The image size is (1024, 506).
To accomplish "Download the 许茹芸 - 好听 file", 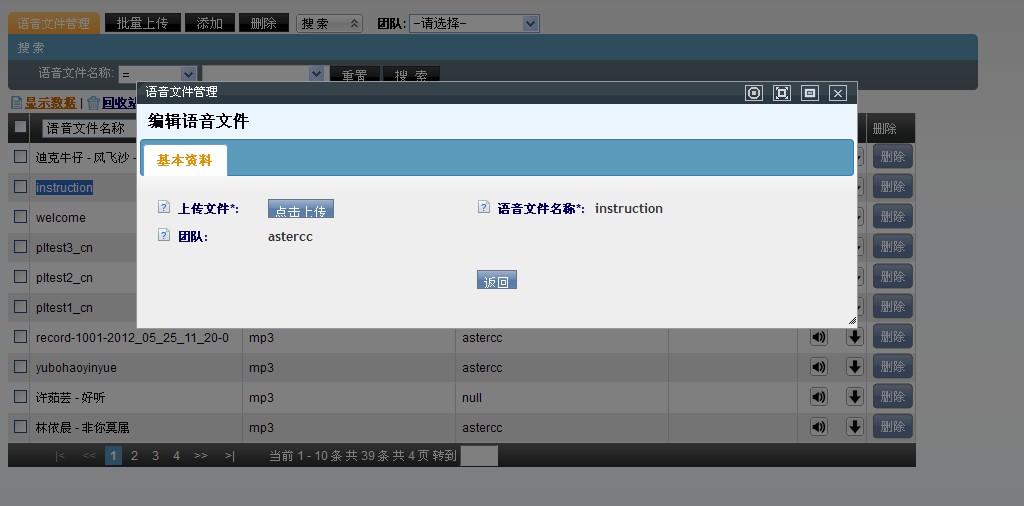I will coord(854,397).
